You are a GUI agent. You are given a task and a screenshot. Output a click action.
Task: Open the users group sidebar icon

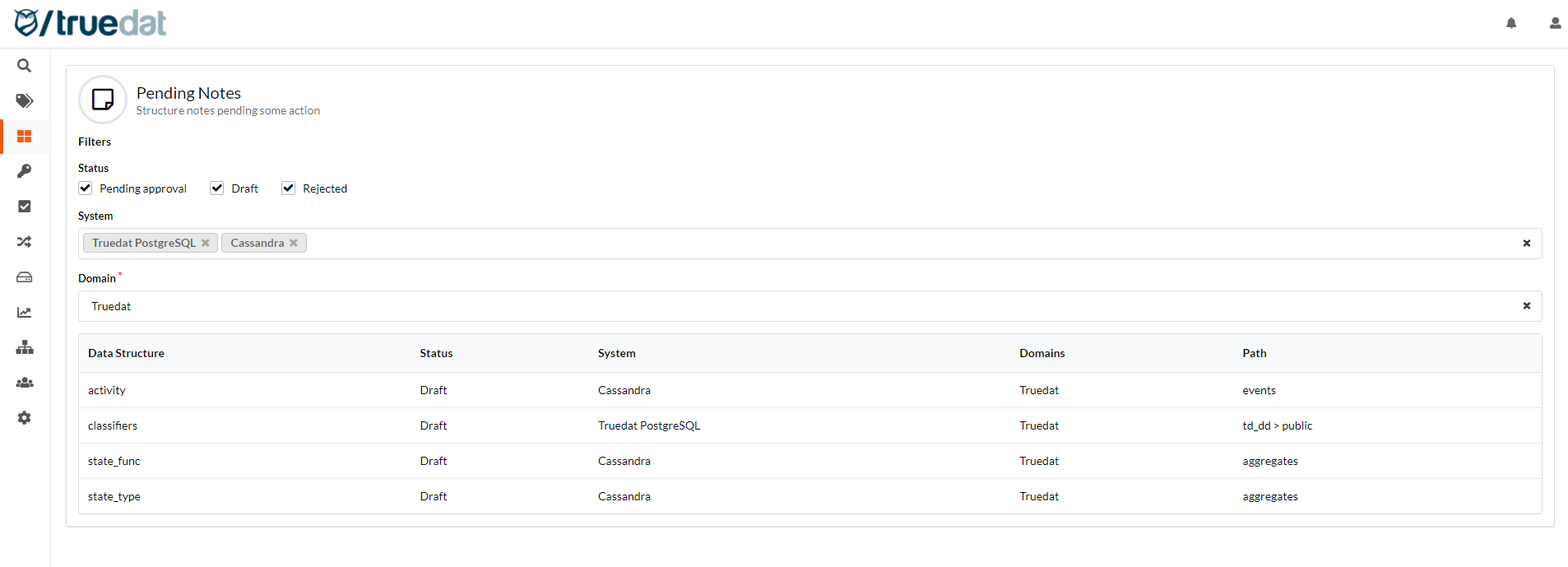(25, 383)
